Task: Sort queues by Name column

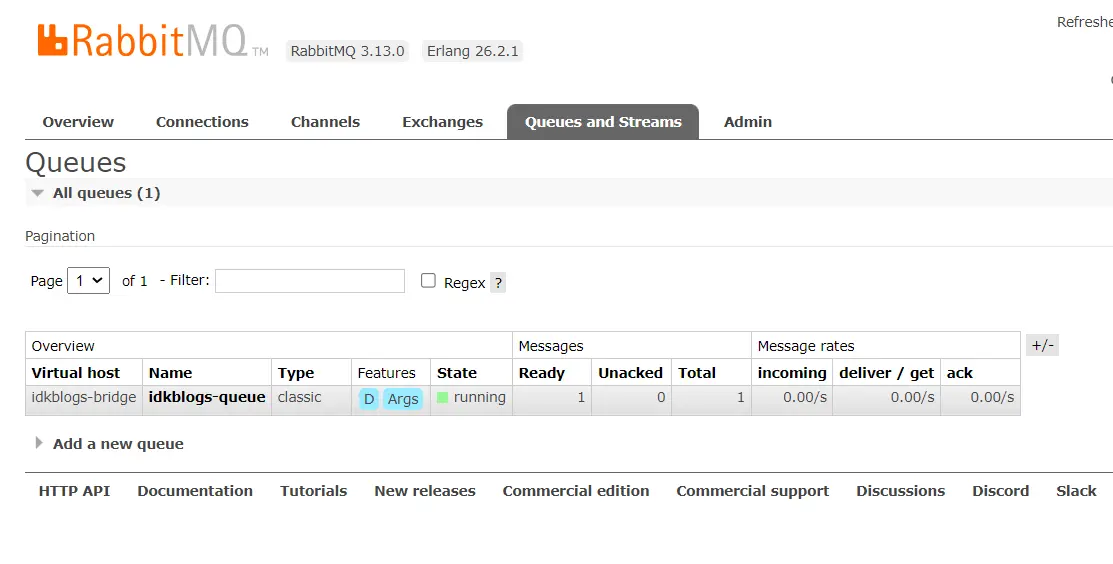Action: pos(170,373)
